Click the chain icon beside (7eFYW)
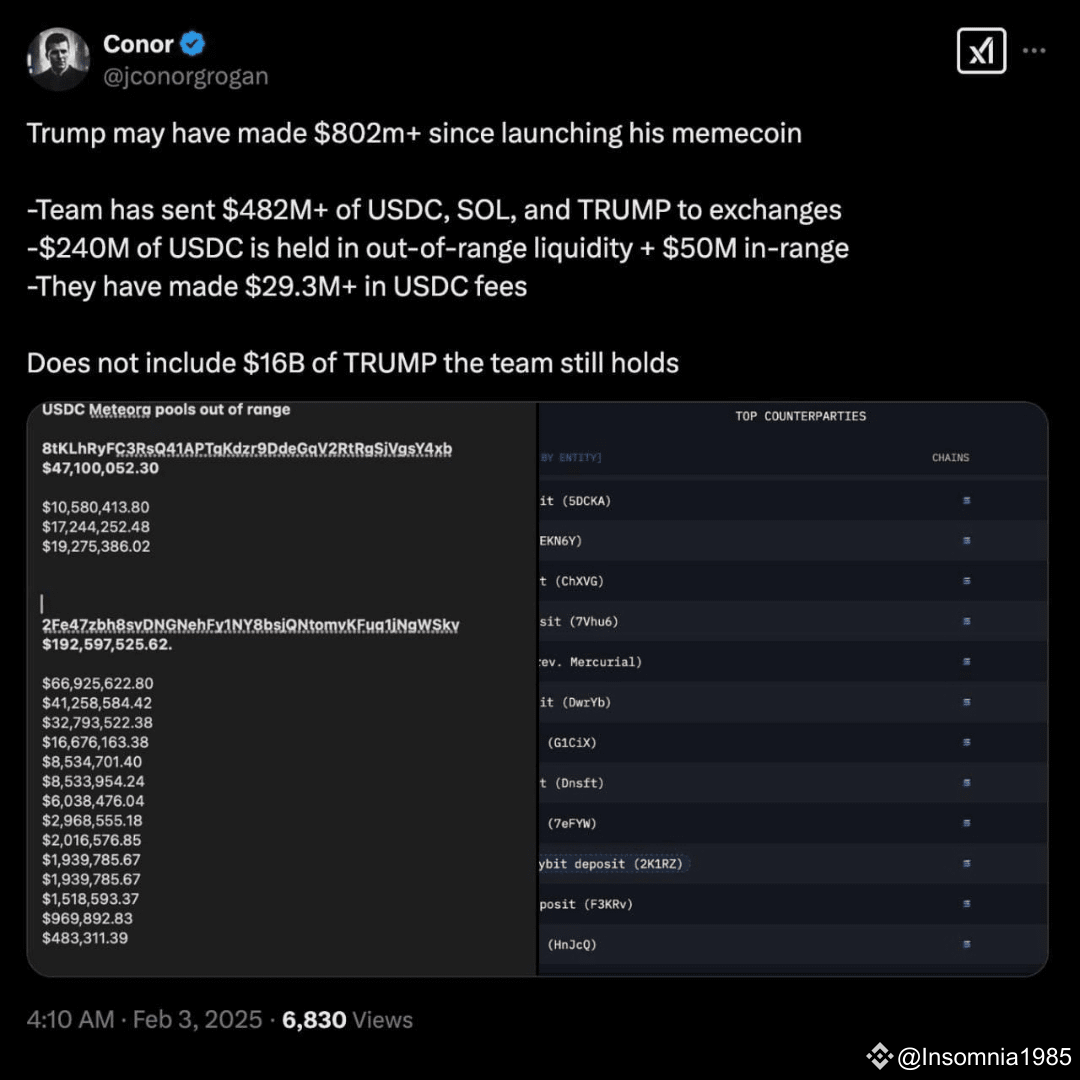Viewport: 1080px width, 1080px height. point(966,823)
